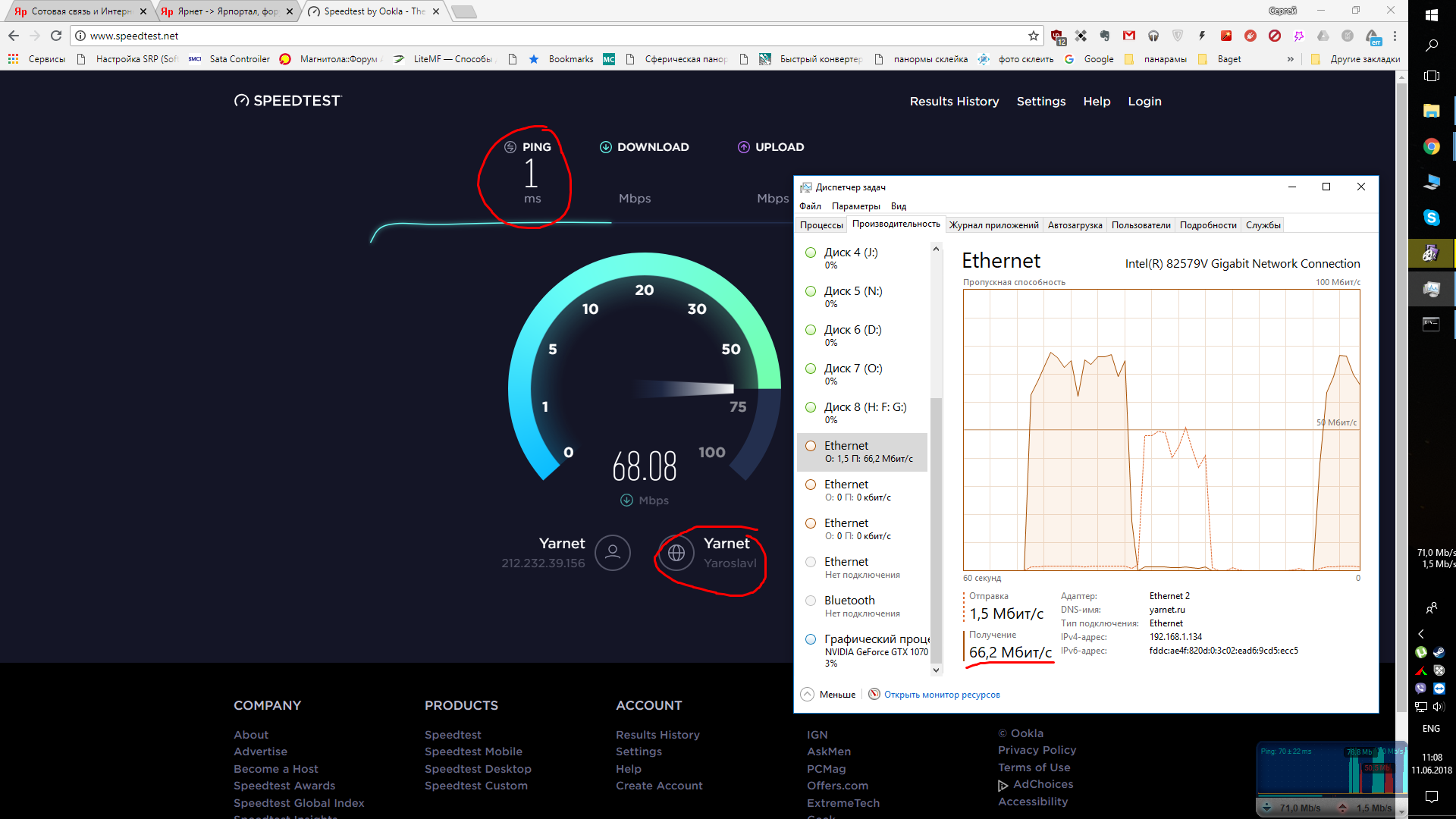1456x819 pixels.
Task: Click the Speedtest user account icon
Action: pos(612,553)
